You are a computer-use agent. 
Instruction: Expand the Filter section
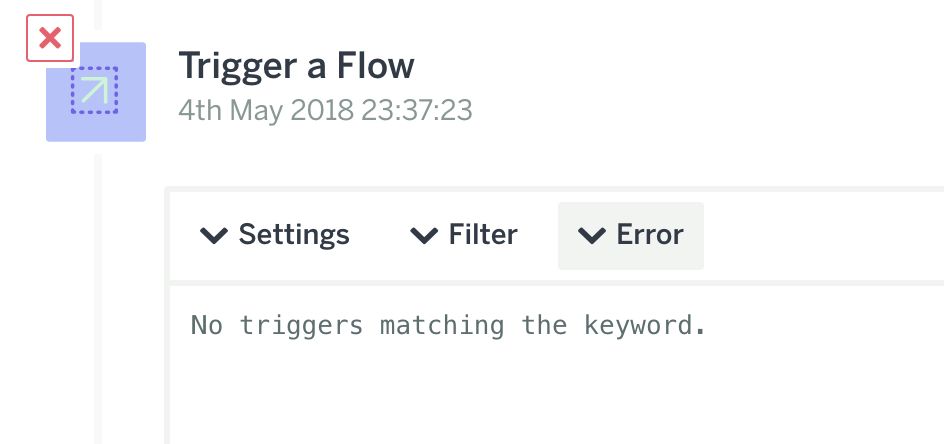(464, 236)
